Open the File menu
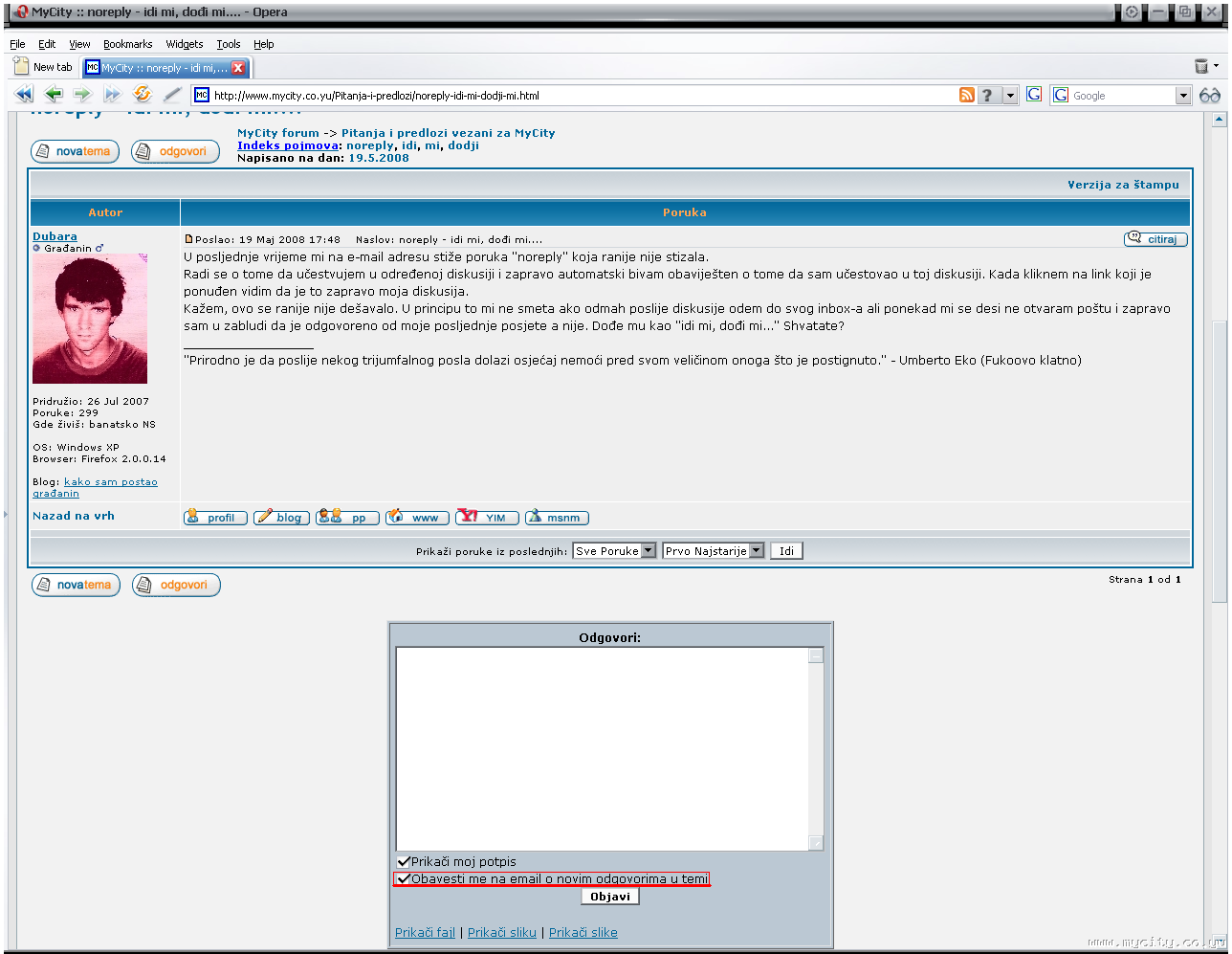Viewport: 1232px width, 954px height. (17, 44)
